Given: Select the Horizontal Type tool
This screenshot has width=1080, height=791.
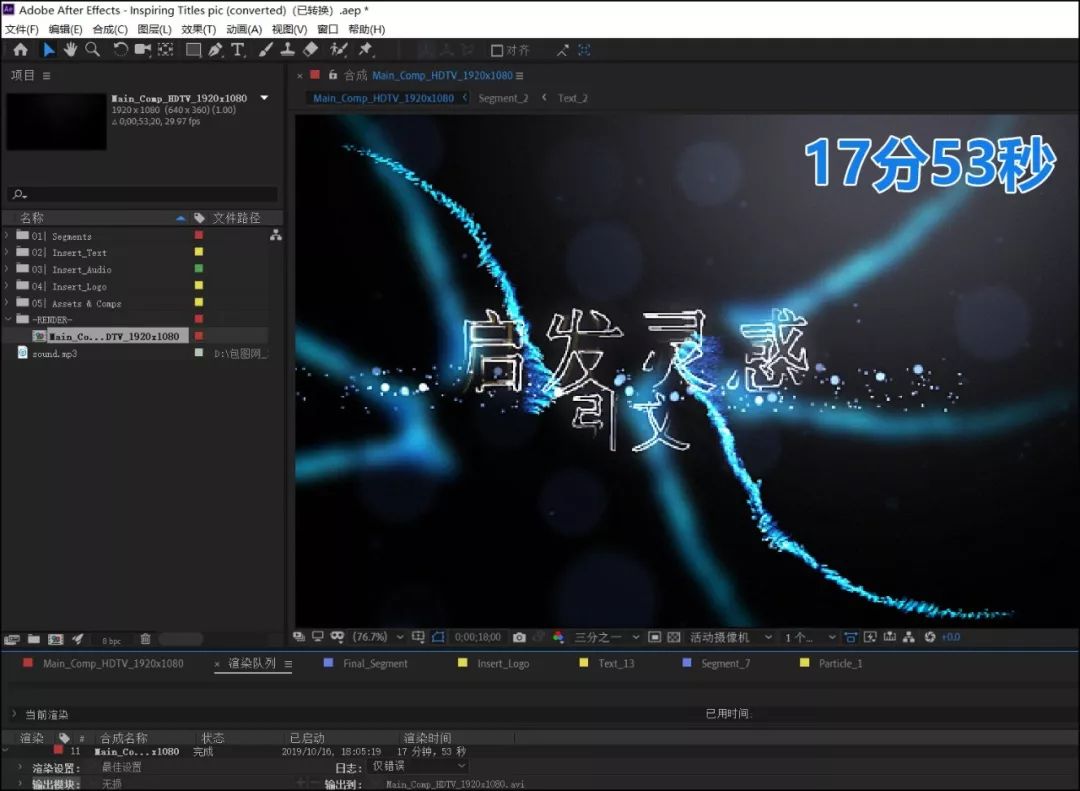Looking at the screenshot, I should 240,50.
